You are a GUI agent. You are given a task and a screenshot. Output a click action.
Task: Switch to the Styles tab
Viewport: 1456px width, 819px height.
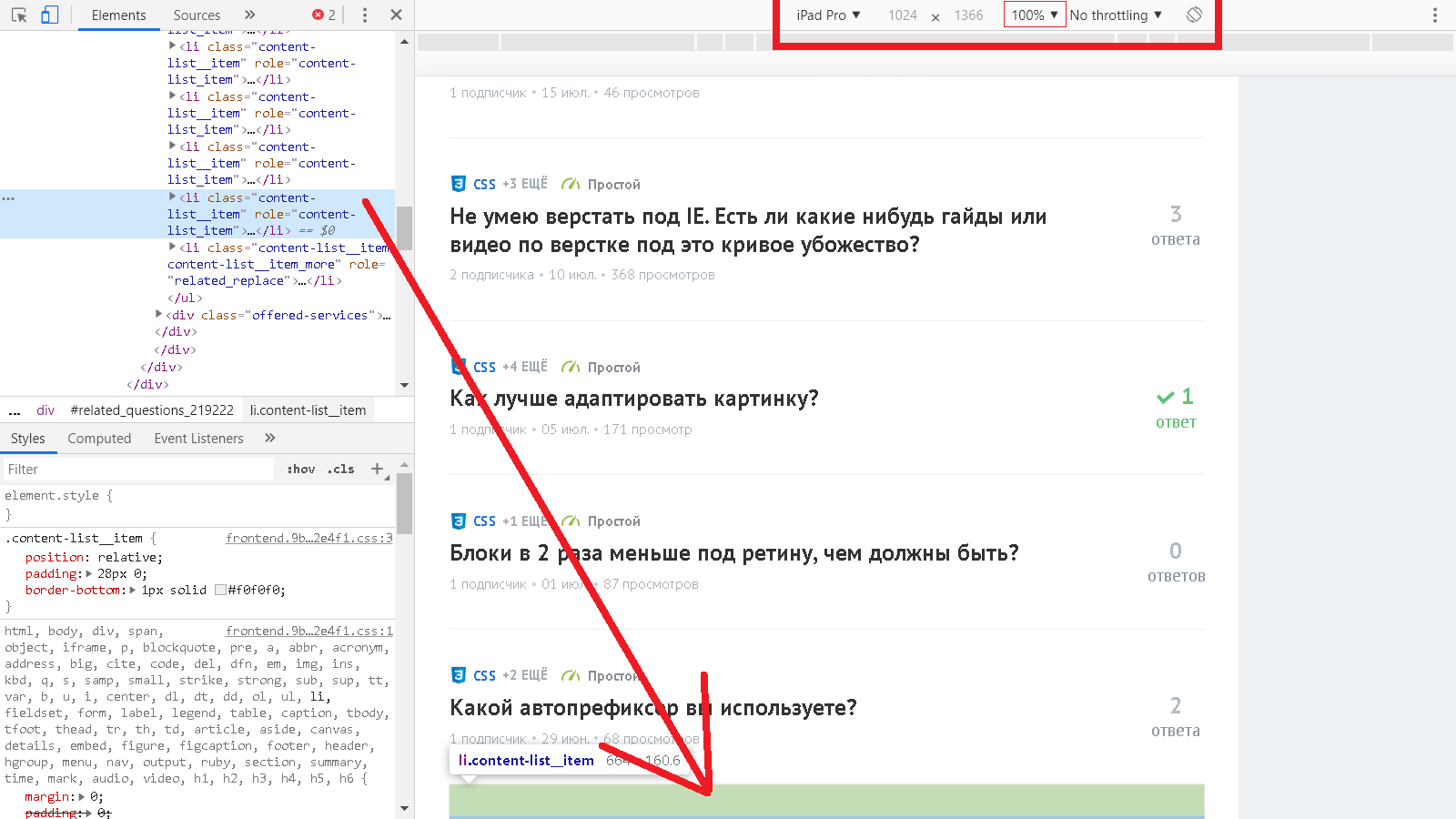click(27, 439)
